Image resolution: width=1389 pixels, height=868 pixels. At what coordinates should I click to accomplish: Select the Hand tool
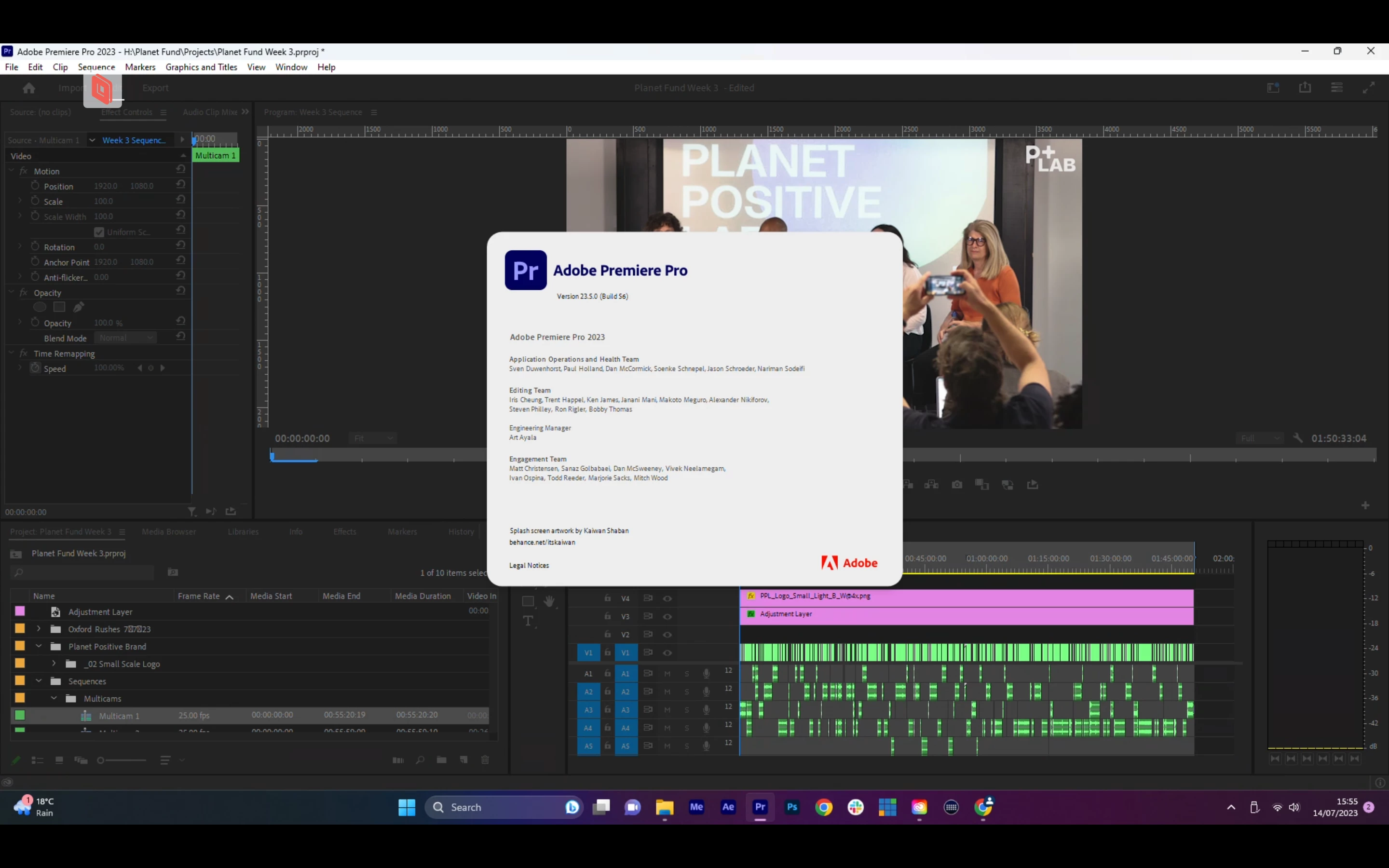pos(549,601)
